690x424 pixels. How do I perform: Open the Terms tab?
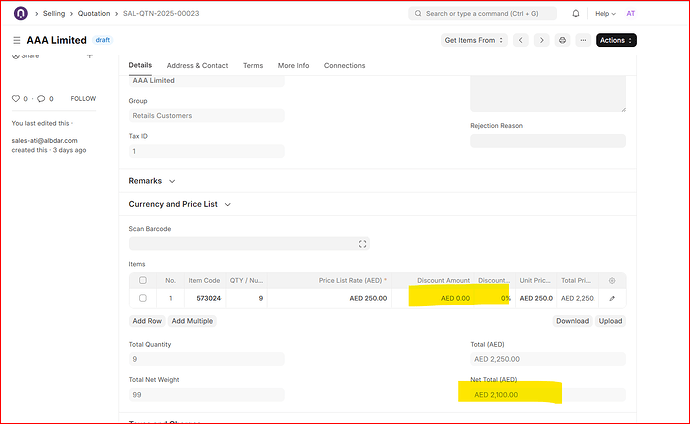coord(253,65)
